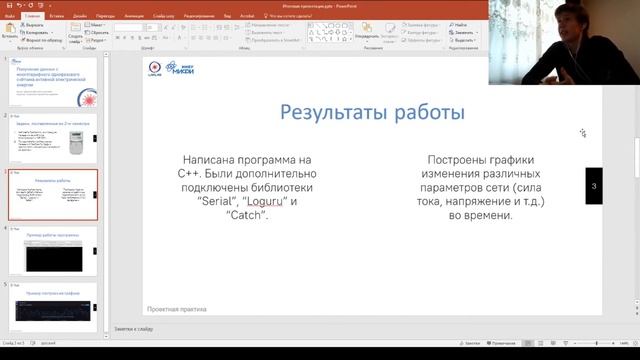The height and width of the screenshot is (360, 640).
Task: Open the Переходы ribbon tab
Action: point(105,16)
